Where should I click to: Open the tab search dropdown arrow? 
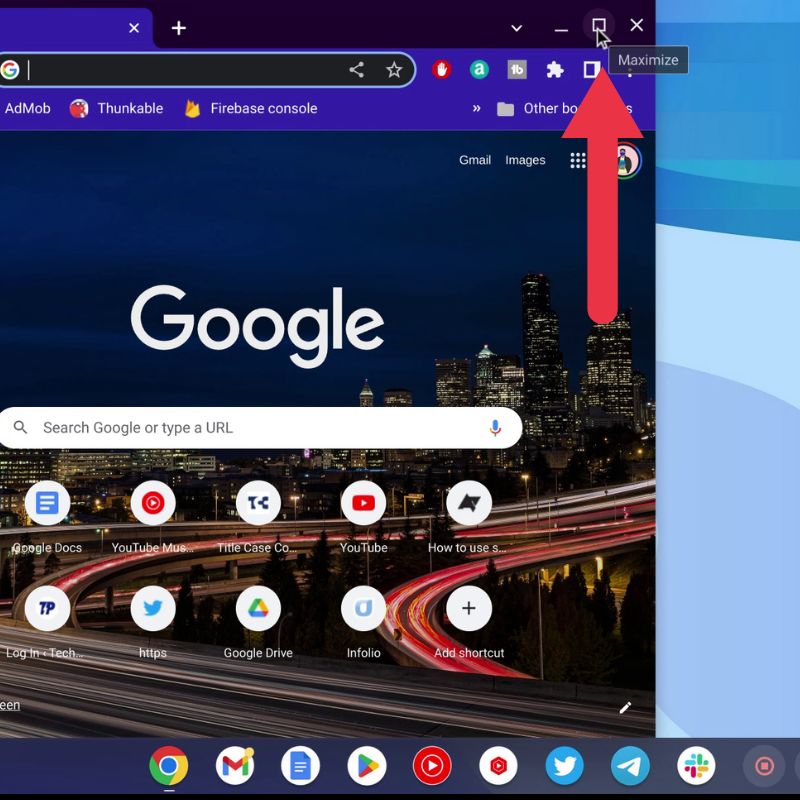point(516,28)
